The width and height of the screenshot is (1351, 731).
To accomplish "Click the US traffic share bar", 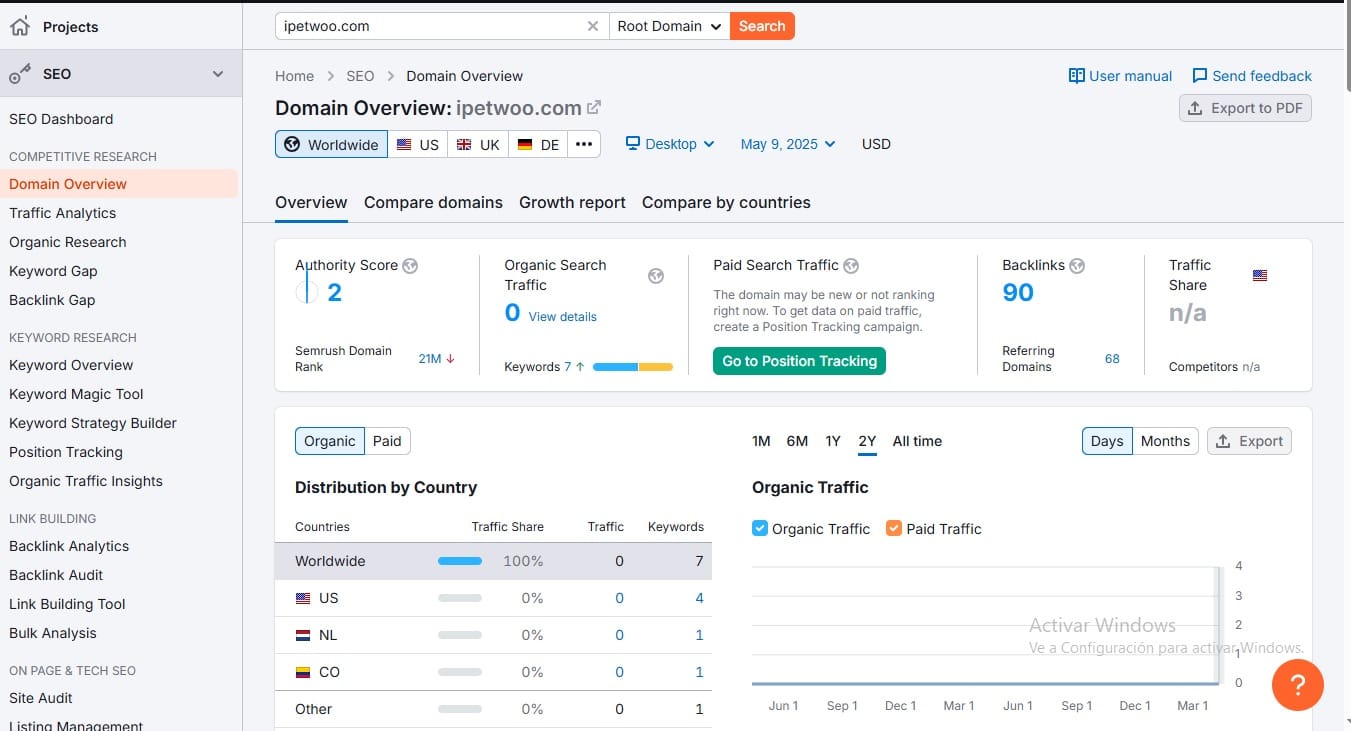I will coord(460,598).
